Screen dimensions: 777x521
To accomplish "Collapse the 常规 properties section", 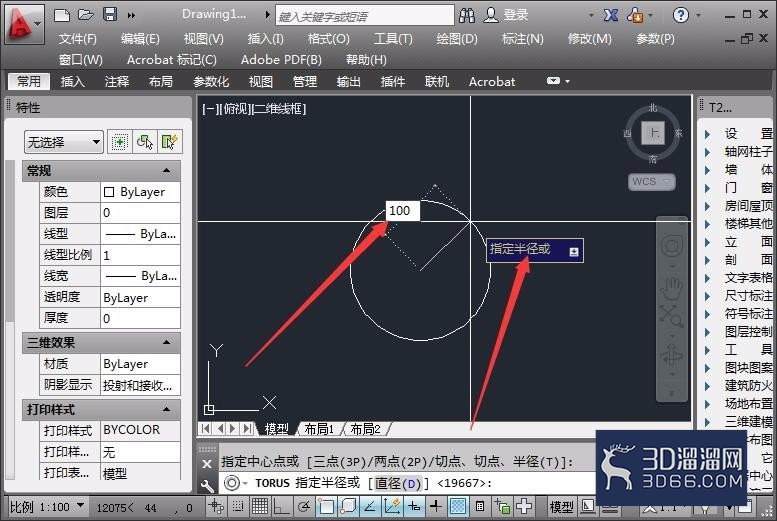I will tap(166, 171).
